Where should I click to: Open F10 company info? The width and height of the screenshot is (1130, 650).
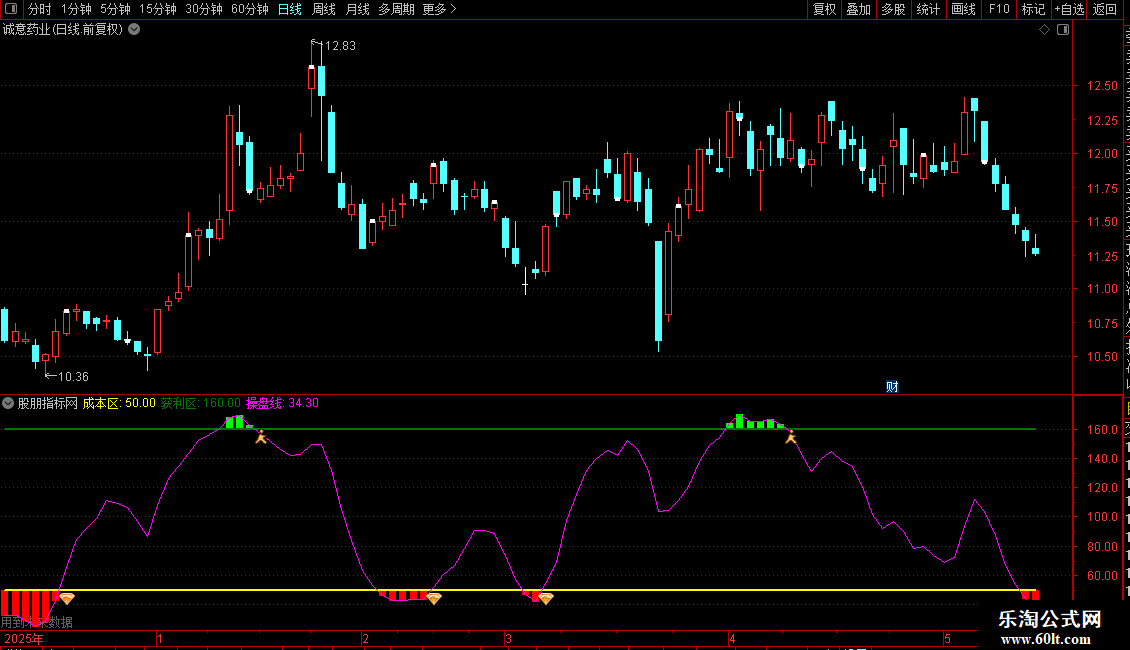click(999, 9)
